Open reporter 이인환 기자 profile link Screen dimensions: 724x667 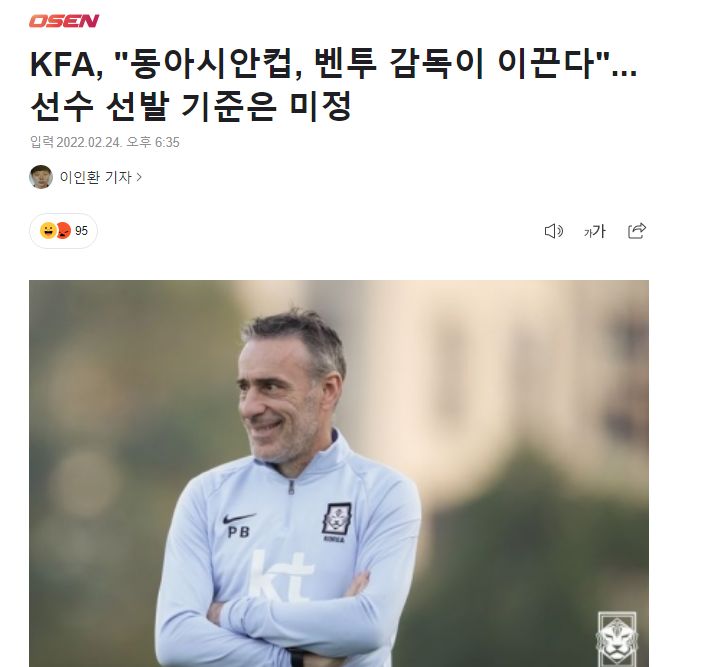click(x=96, y=177)
